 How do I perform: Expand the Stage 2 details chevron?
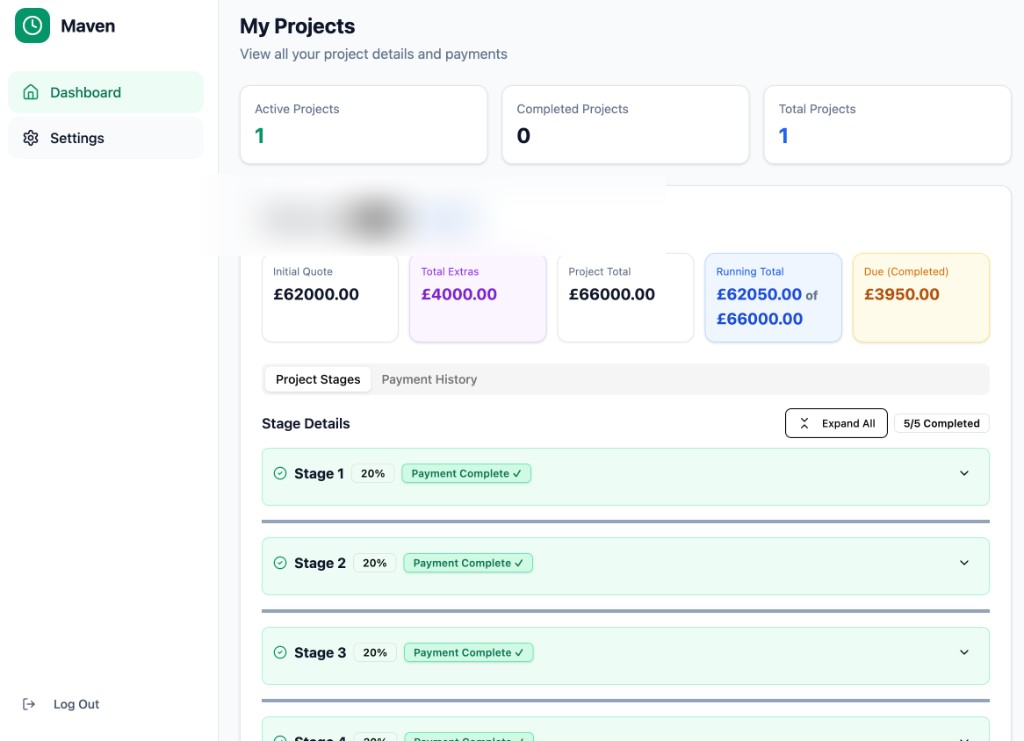click(963, 563)
